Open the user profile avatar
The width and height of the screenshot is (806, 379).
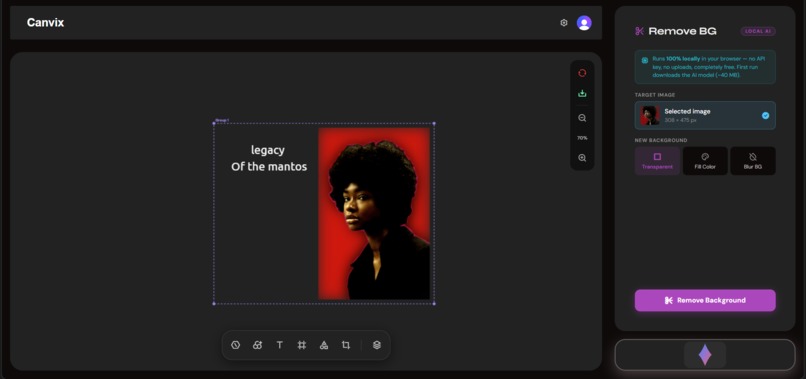point(584,23)
